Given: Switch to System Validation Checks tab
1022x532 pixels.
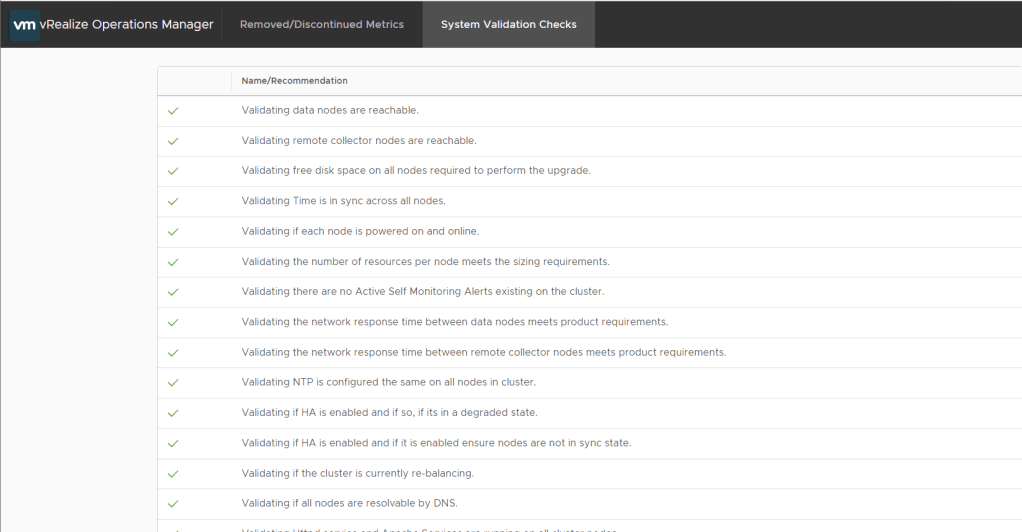Looking at the screenshot, I should [508, 25].
